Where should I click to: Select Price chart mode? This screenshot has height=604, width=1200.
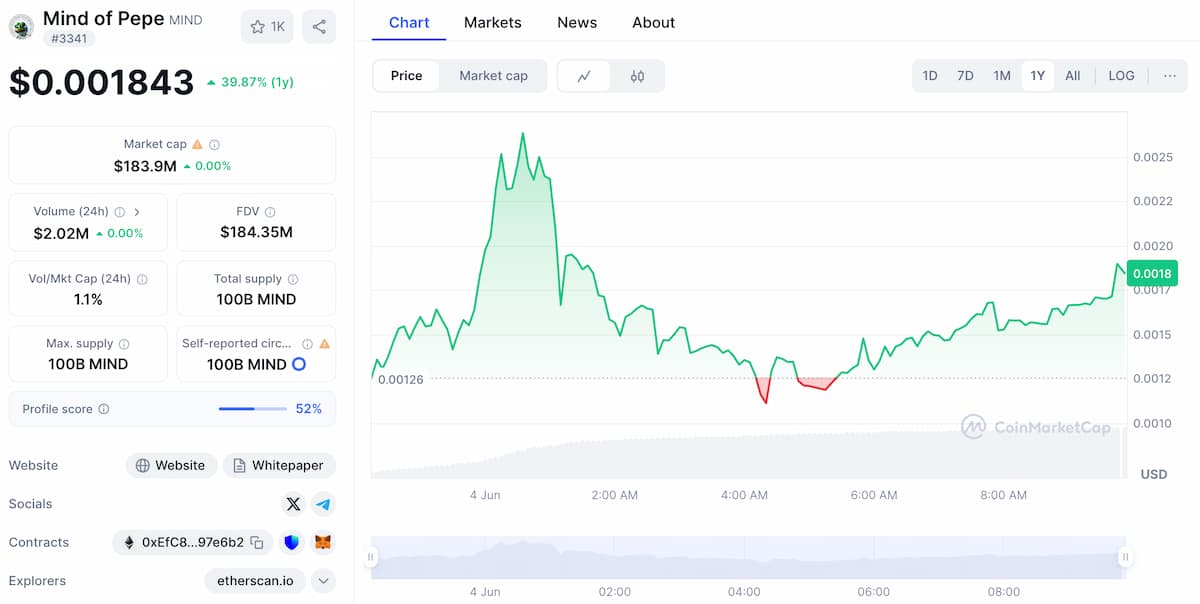(x=406, y=76)
